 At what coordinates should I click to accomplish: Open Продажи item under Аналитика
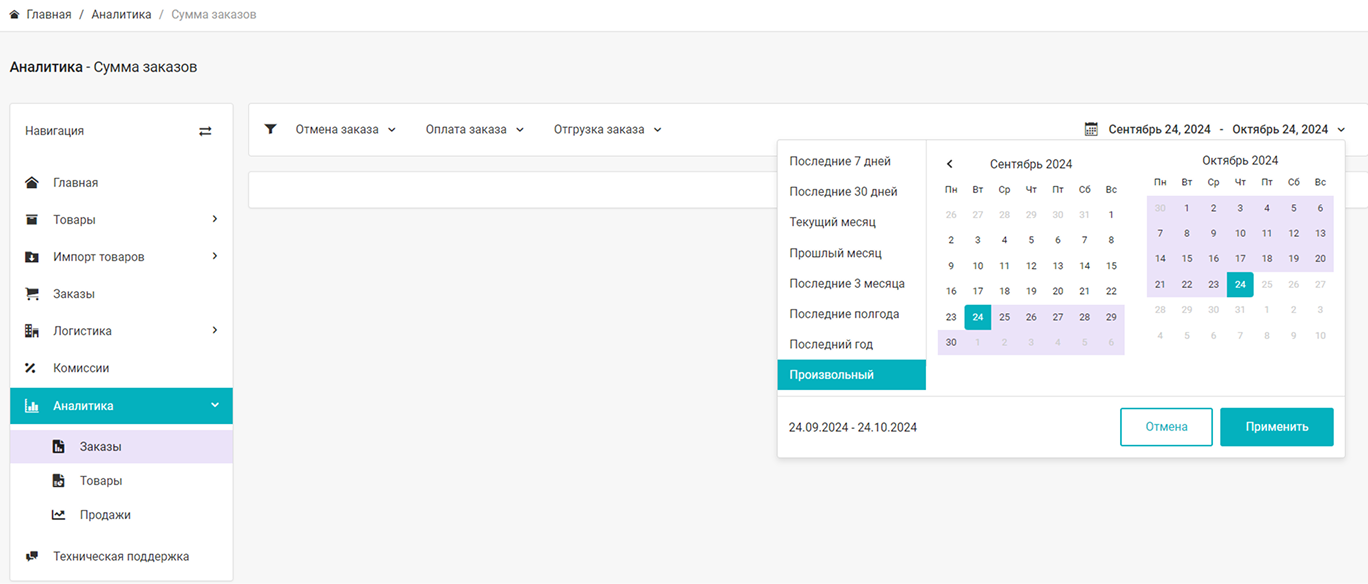pos(121,515)
